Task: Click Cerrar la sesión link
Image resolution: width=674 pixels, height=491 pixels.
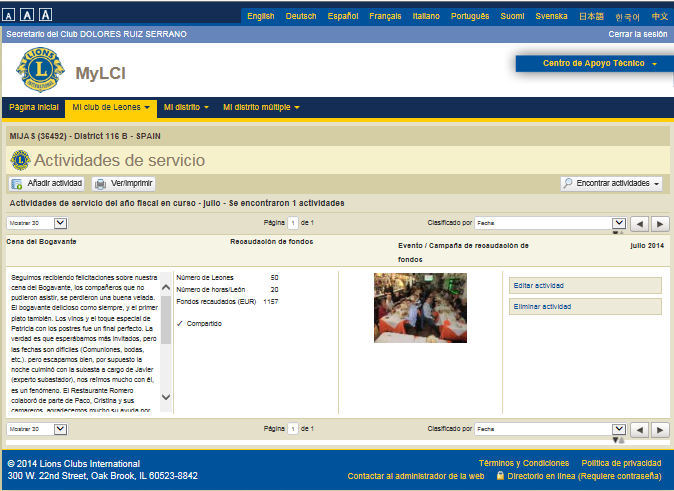Action: point(637,34)
